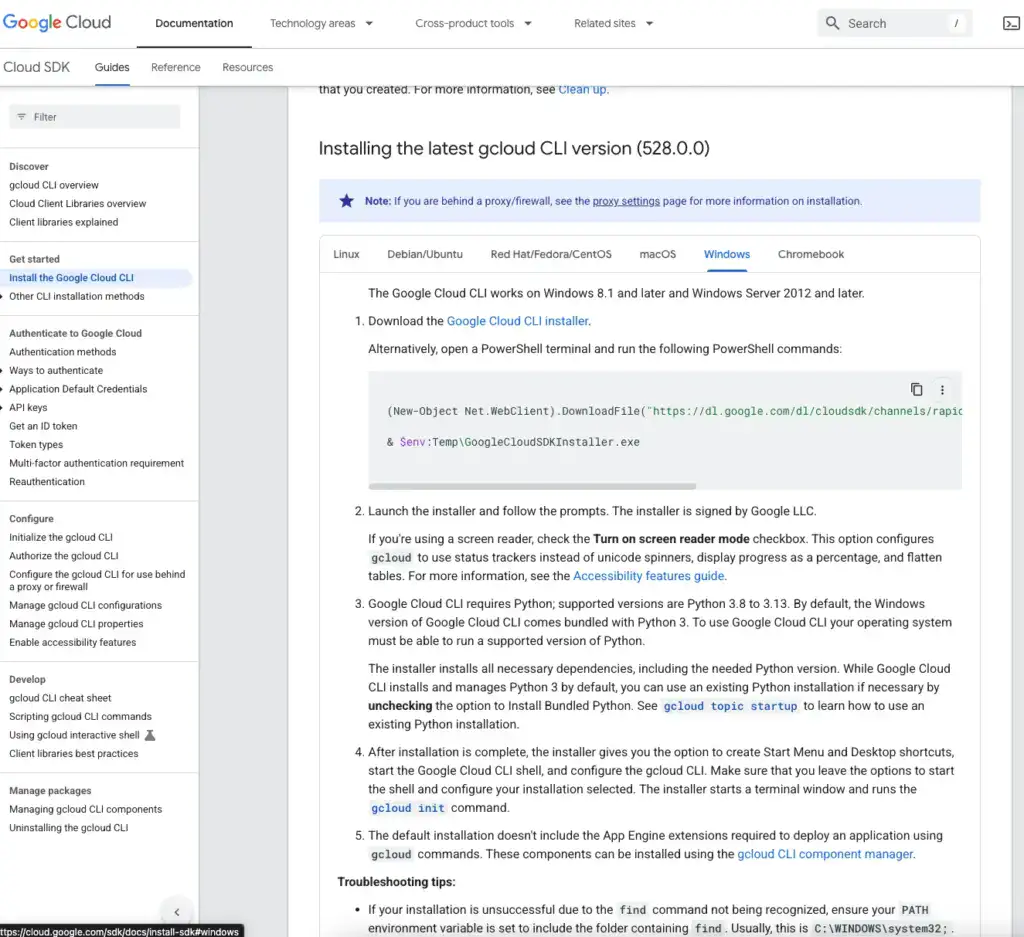Click the star note icon
This screenshot has width=1024, height=937.
(x=347, y=201)
